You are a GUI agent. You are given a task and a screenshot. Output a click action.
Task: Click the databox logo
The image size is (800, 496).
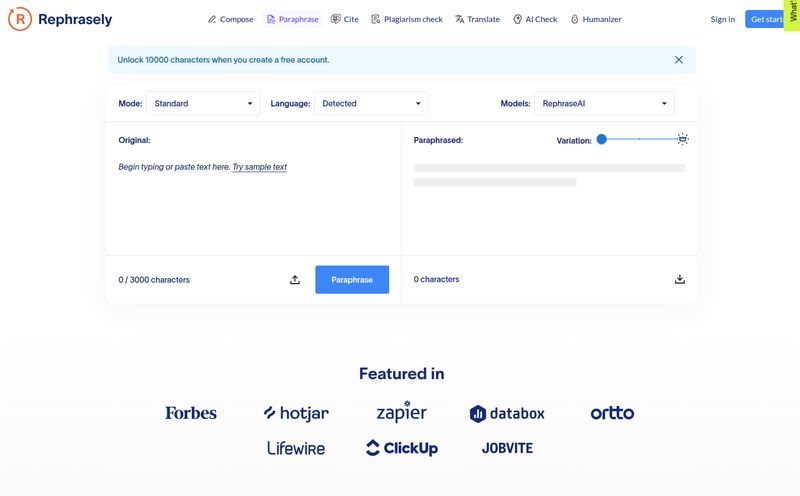click(507, 413)
